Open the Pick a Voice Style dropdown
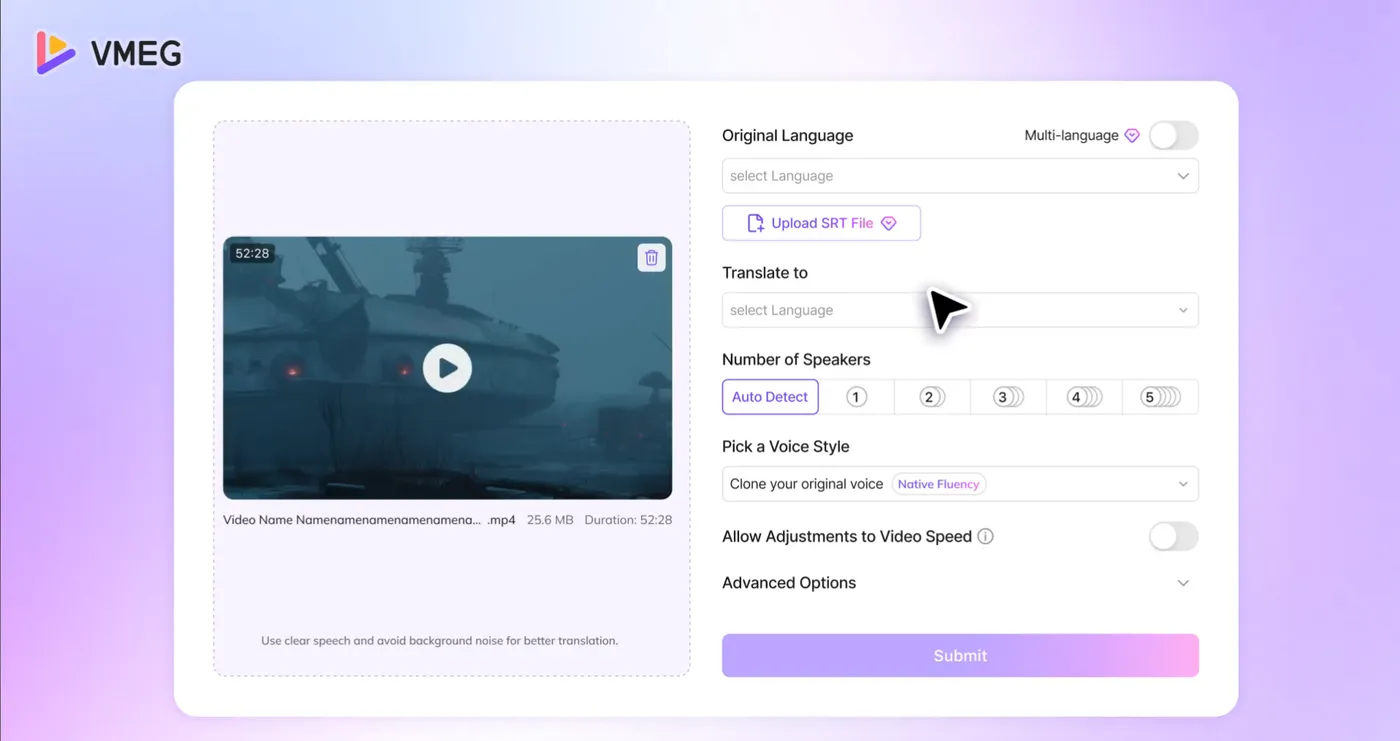The image size is (1400, 741). (x=960, y=484)
